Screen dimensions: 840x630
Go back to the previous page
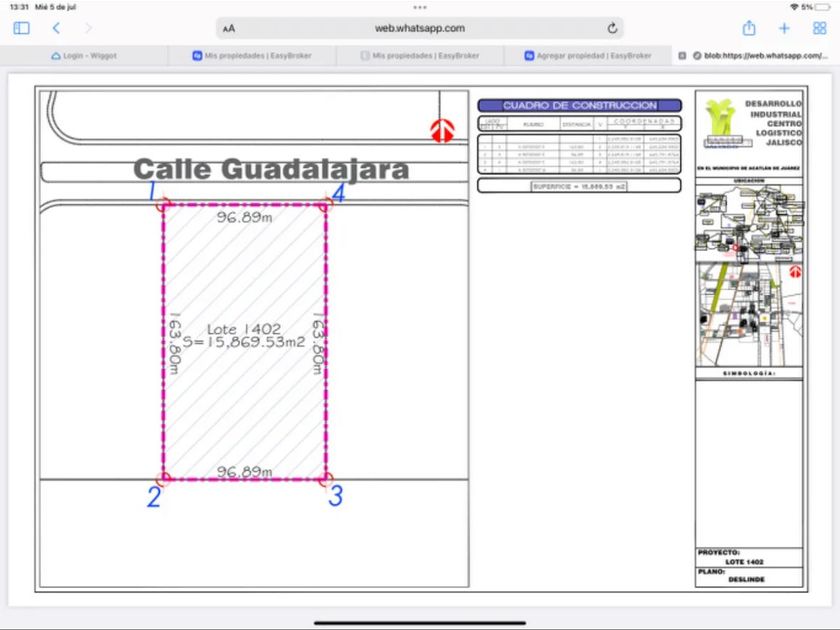56,28
